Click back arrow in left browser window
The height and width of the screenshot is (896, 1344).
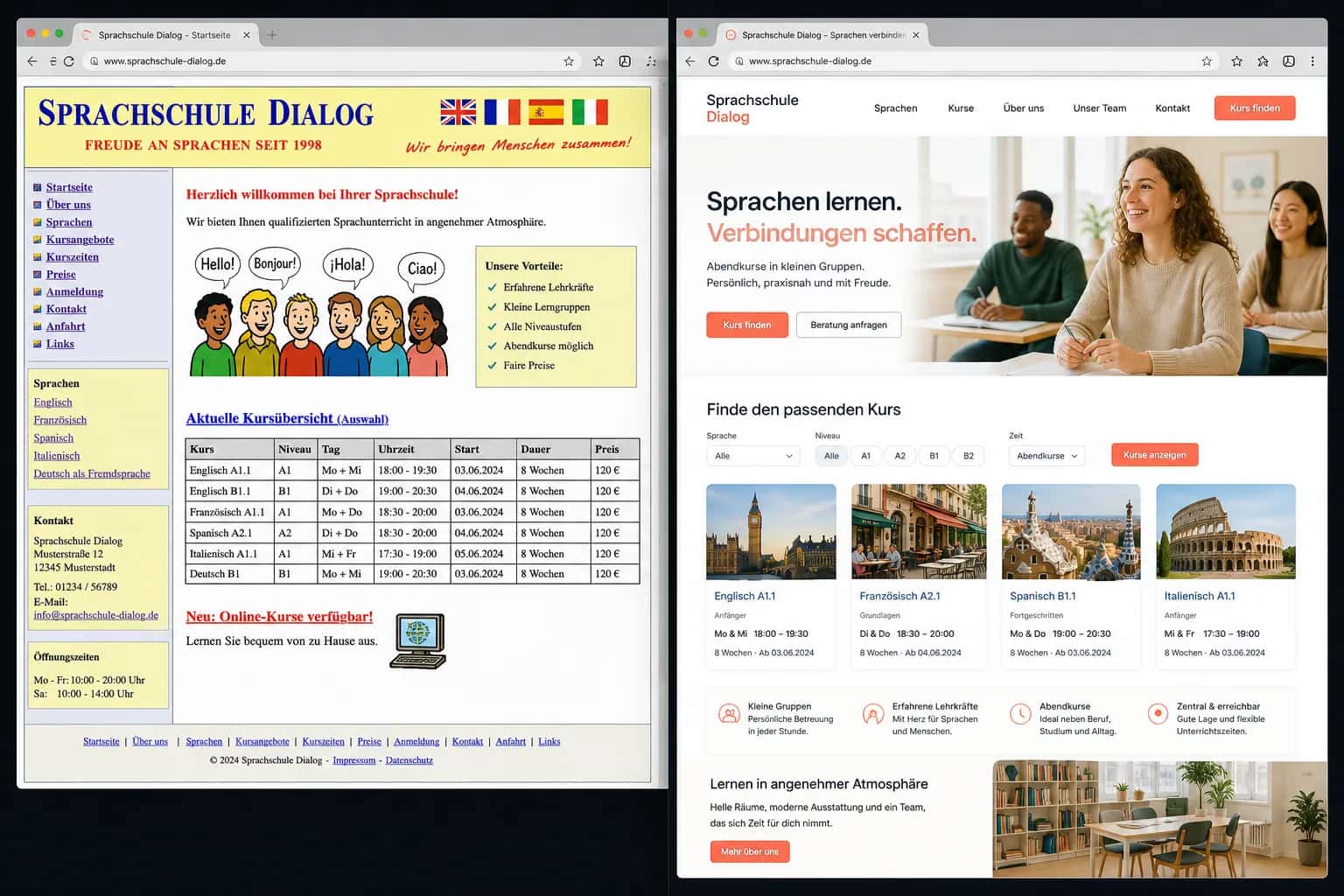coord(32,61)
